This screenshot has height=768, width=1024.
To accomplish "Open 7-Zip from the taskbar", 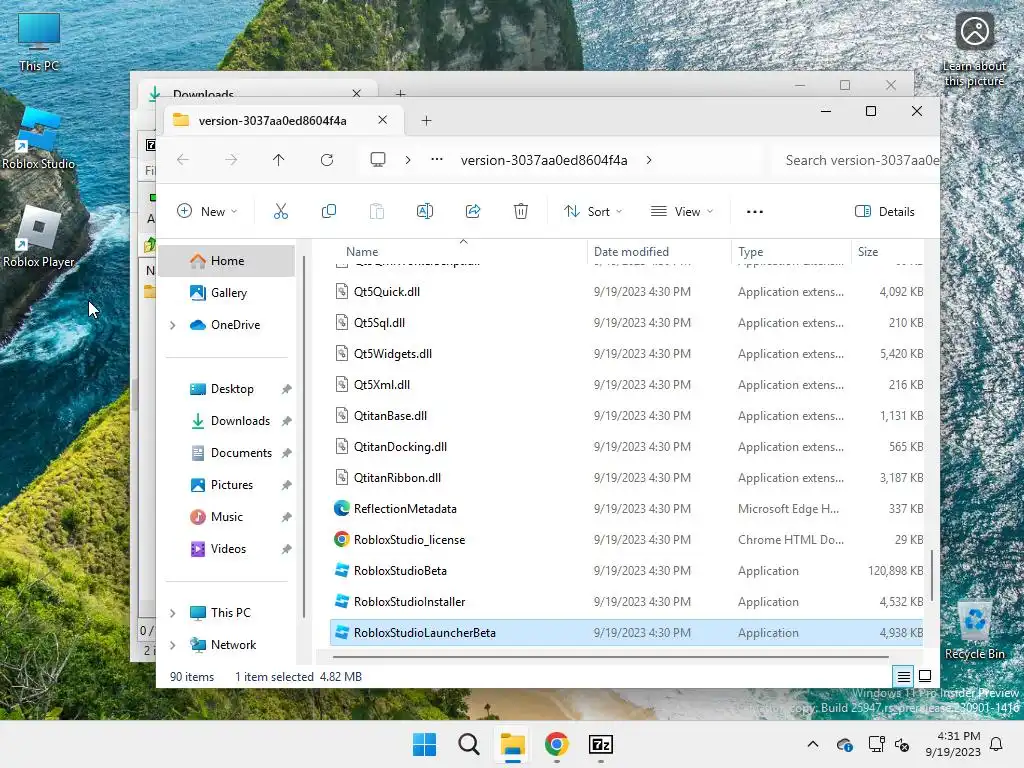I will pos(601,744).
